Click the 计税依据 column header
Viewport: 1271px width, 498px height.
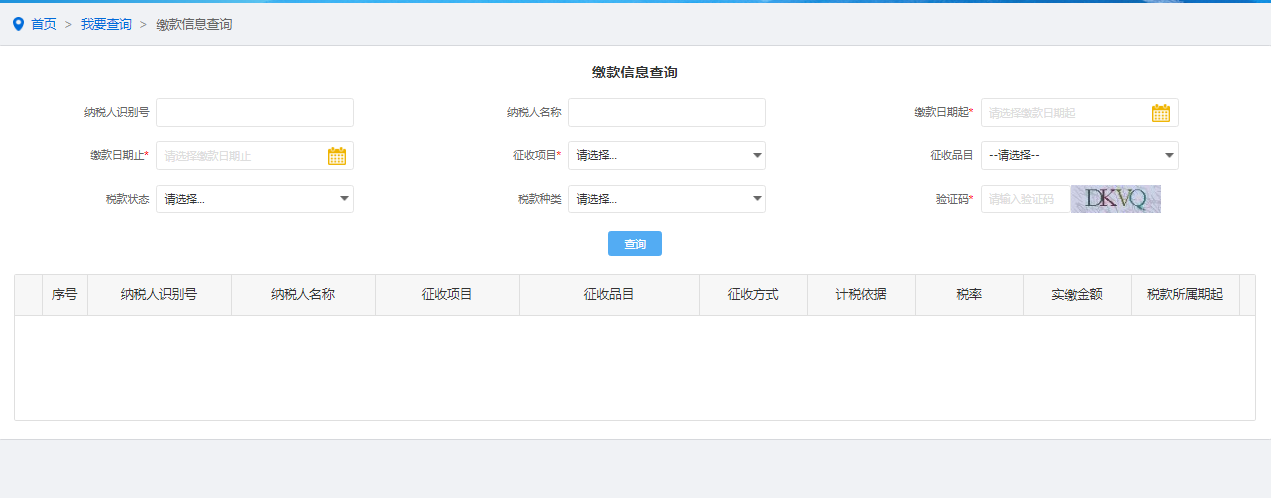click(x=862, y=295)
